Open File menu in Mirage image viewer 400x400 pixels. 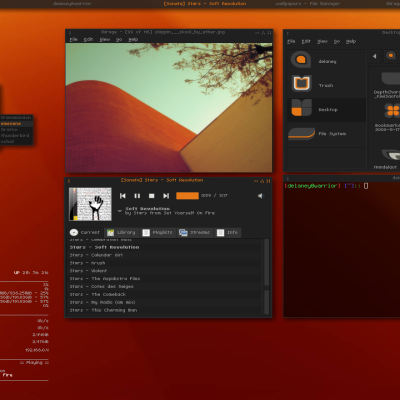tap(73, 39)
